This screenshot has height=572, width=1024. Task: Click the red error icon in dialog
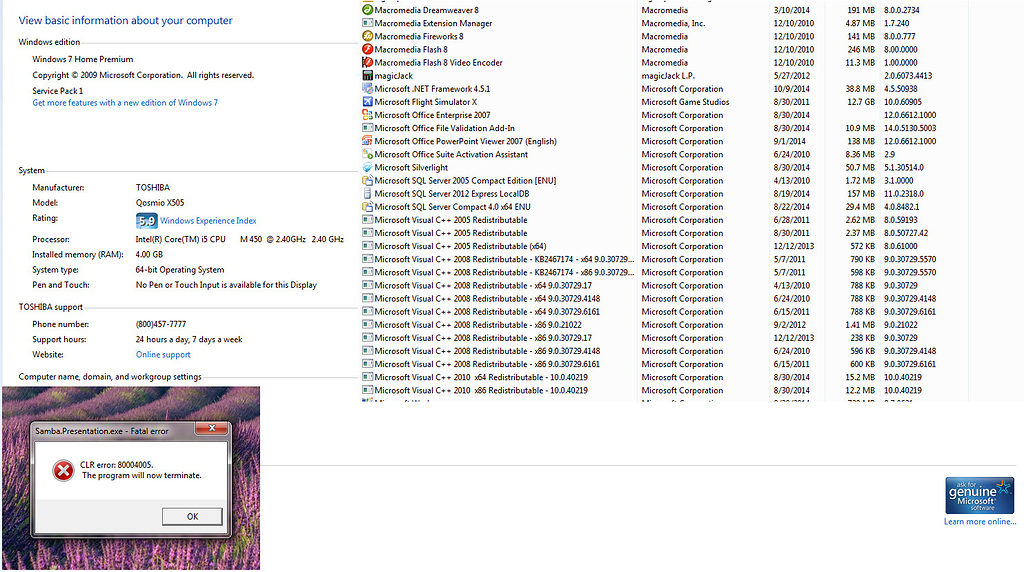tap(63, 470)
